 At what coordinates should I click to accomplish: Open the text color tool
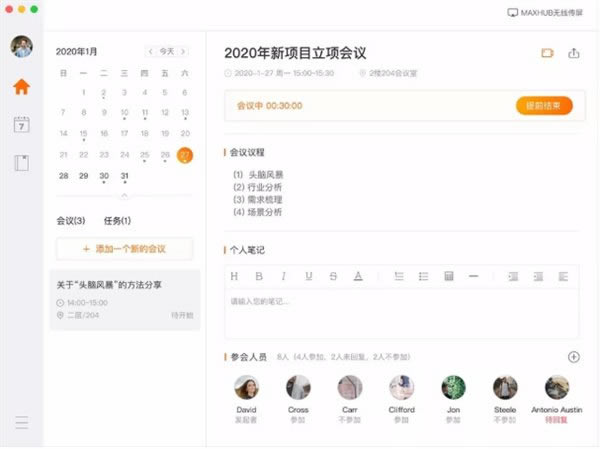click(358, 276)
